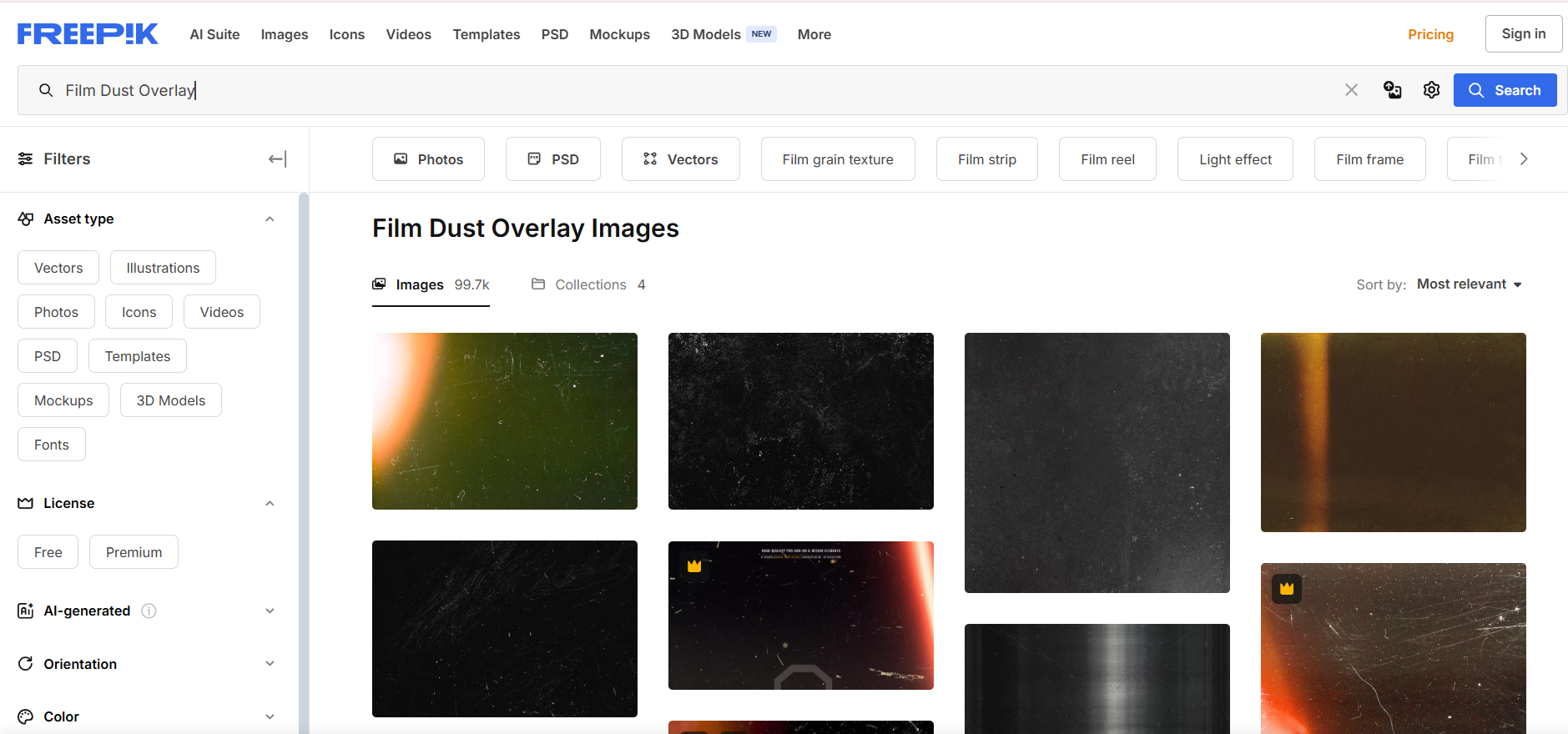The width and height of the screenshot is (1568, 734).
Task: Switch to the Collections results tab
Action: click(588, 285)
